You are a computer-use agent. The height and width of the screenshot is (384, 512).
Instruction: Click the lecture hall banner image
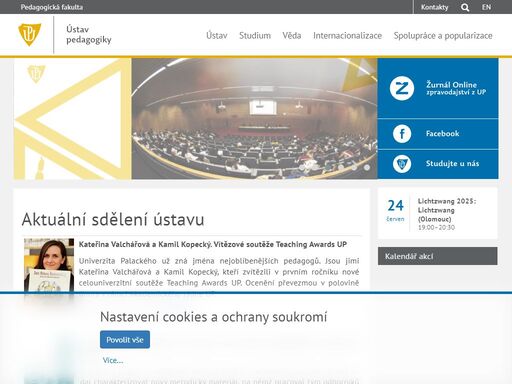click(x=254, y=119)
